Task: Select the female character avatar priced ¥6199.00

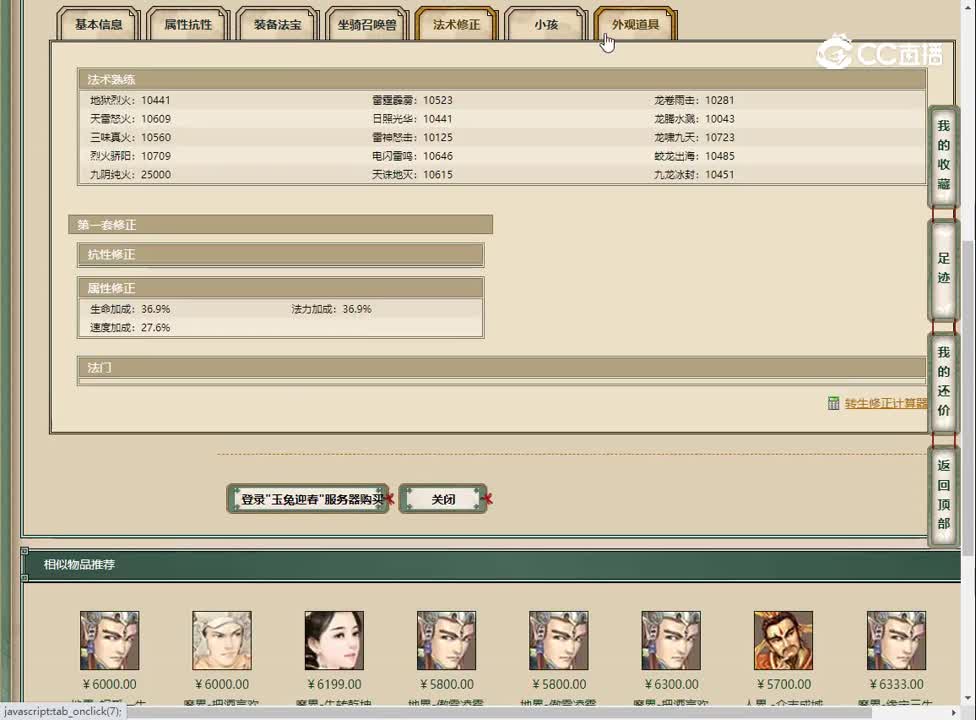Action: tap(334, 641)
